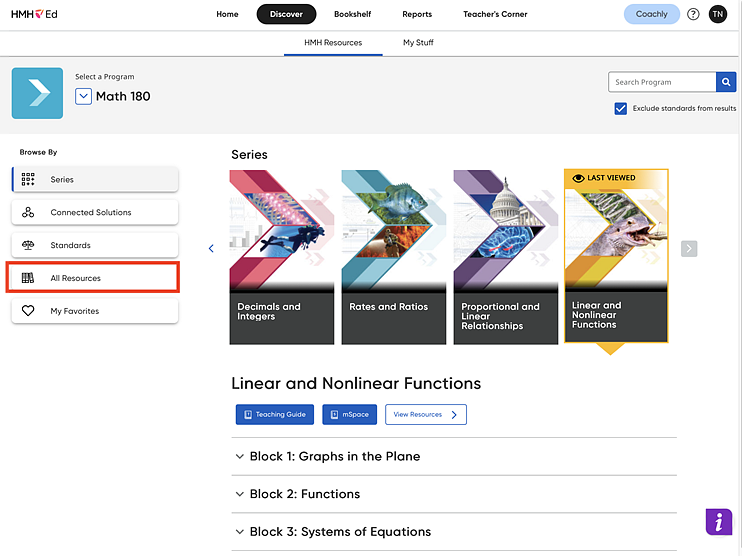Open Linear and Nonlinear Functions series card
Image resolution: width=742 pixels, height=556 pixels.
(x=616, y=256)
